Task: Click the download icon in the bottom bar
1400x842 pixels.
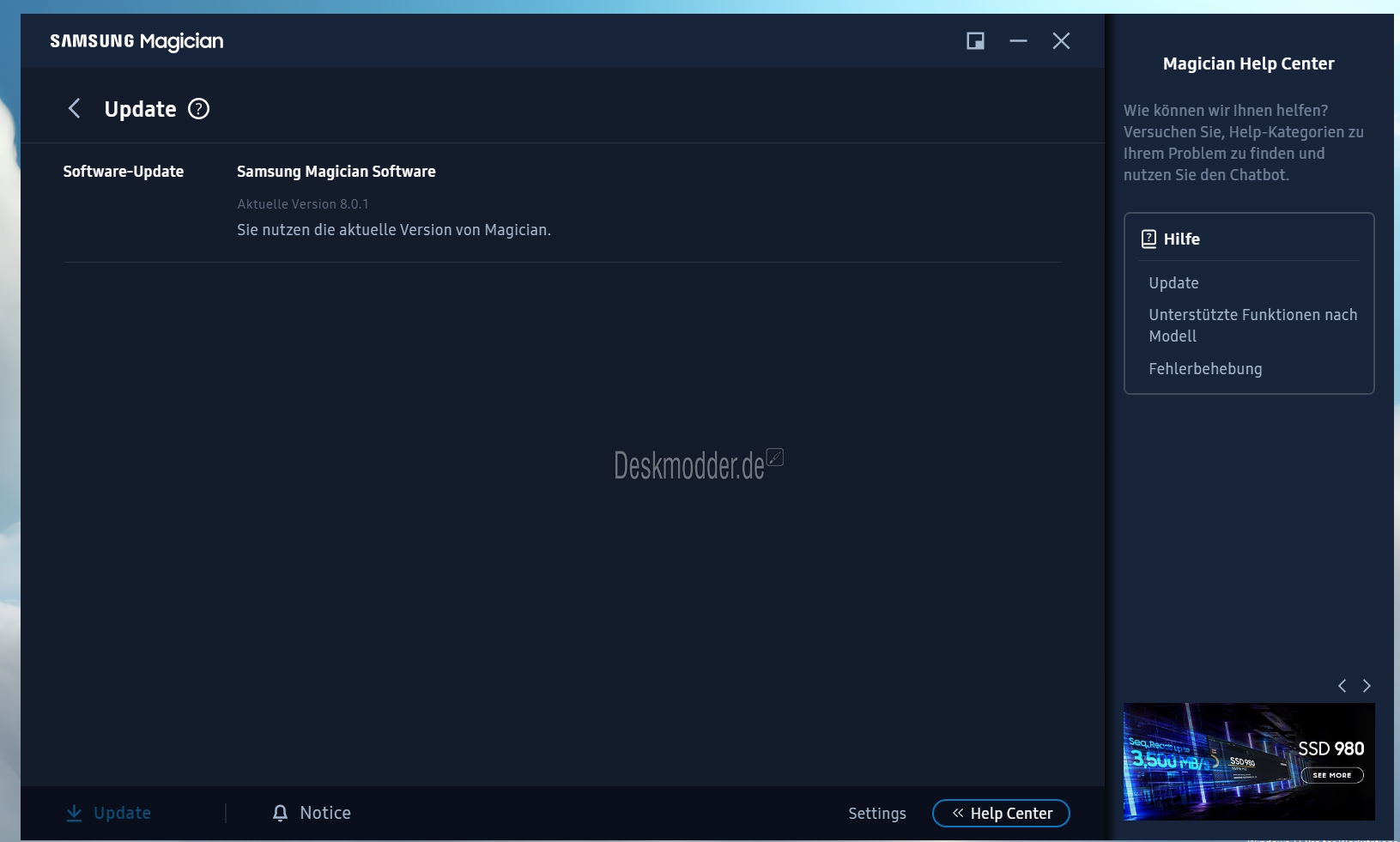Action: pyautogui.click(x=75, y=813)
